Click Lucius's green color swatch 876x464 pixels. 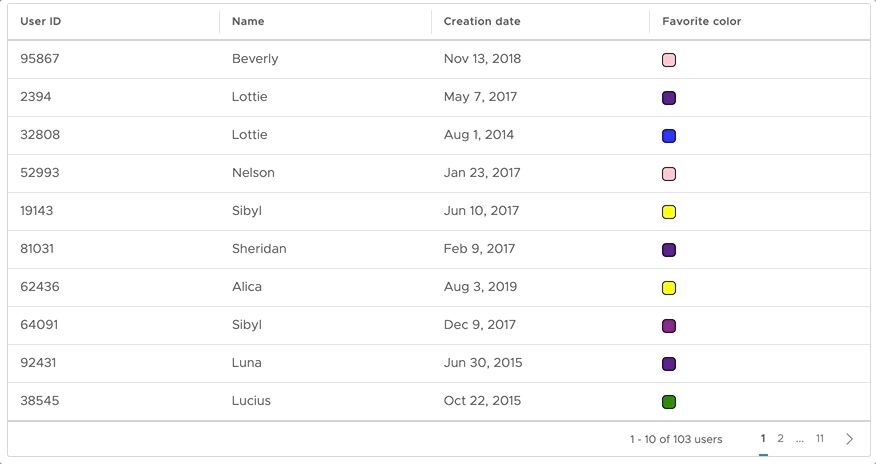pos(669,402)
